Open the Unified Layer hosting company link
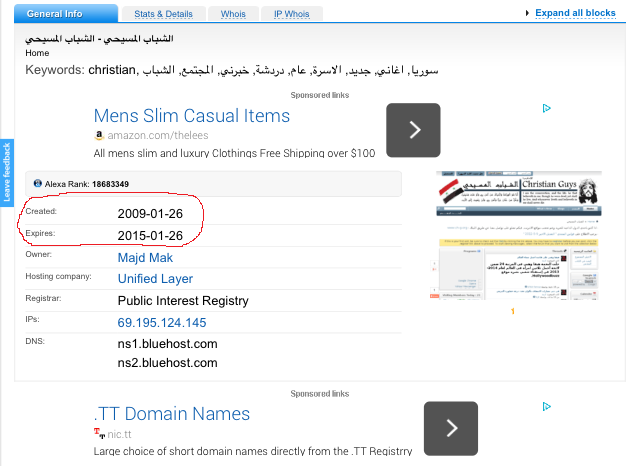630x466 pixels. click(x=155, y=279)
